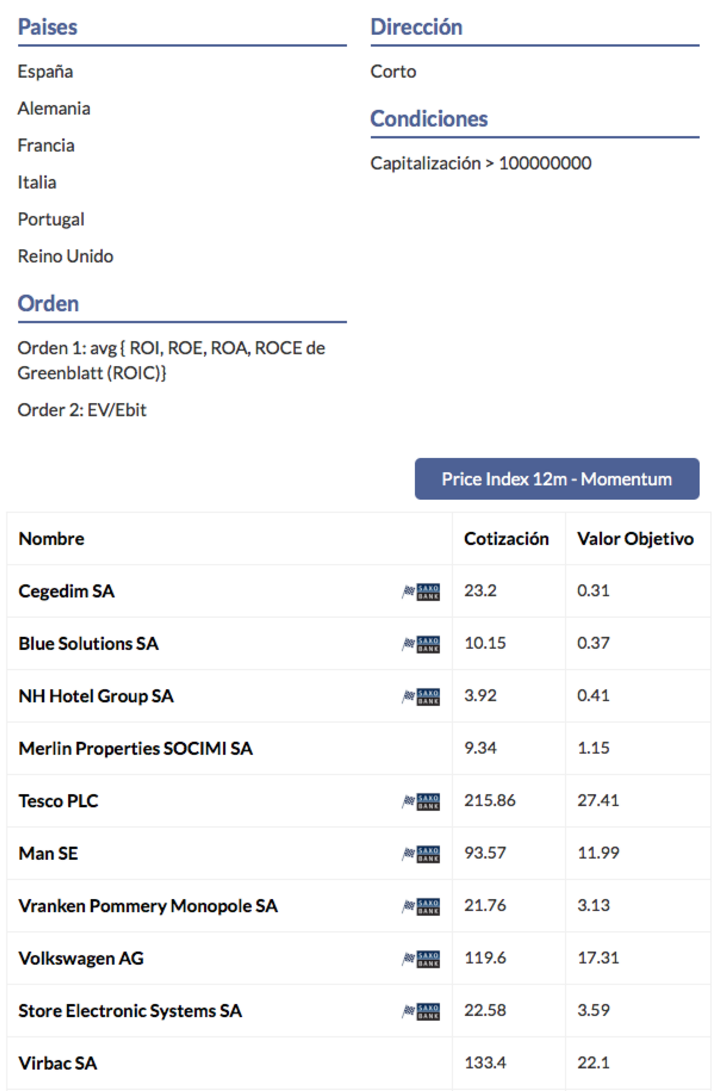Image resolution: width=717 pixels, height=1091 pixels.
Task: Sort by the Nombre column header
Action: 52,539
